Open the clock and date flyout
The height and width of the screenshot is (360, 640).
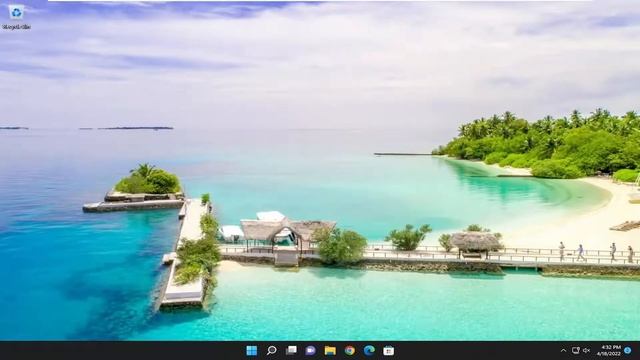point(609,351)
